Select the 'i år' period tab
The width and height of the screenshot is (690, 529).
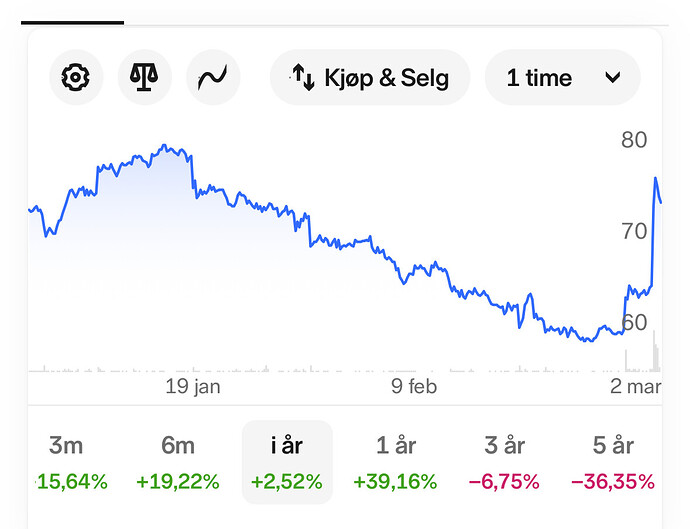click(287, 462)
